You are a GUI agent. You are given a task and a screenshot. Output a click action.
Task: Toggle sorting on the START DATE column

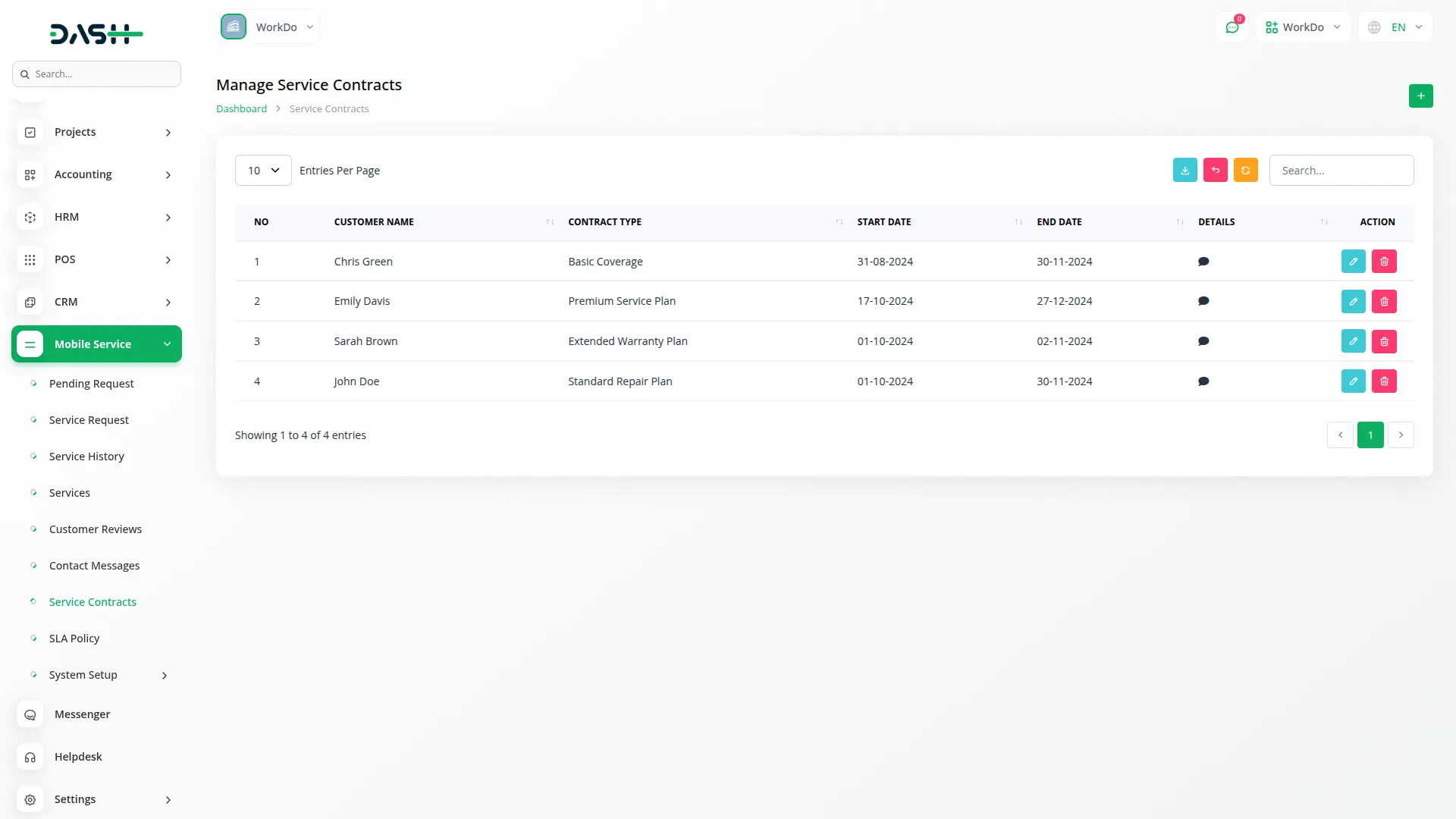click(x=1017, y=222)
